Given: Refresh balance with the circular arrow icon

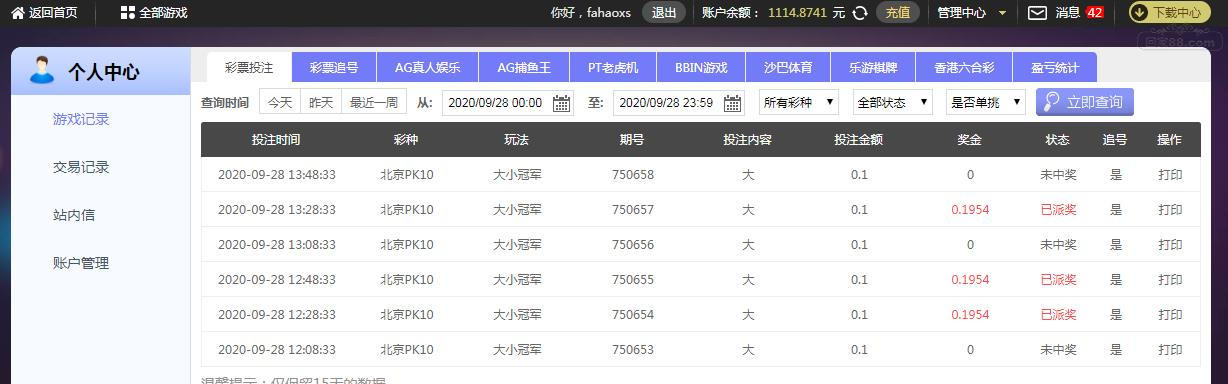Looking at the screenshot, I should coord(859,13).
